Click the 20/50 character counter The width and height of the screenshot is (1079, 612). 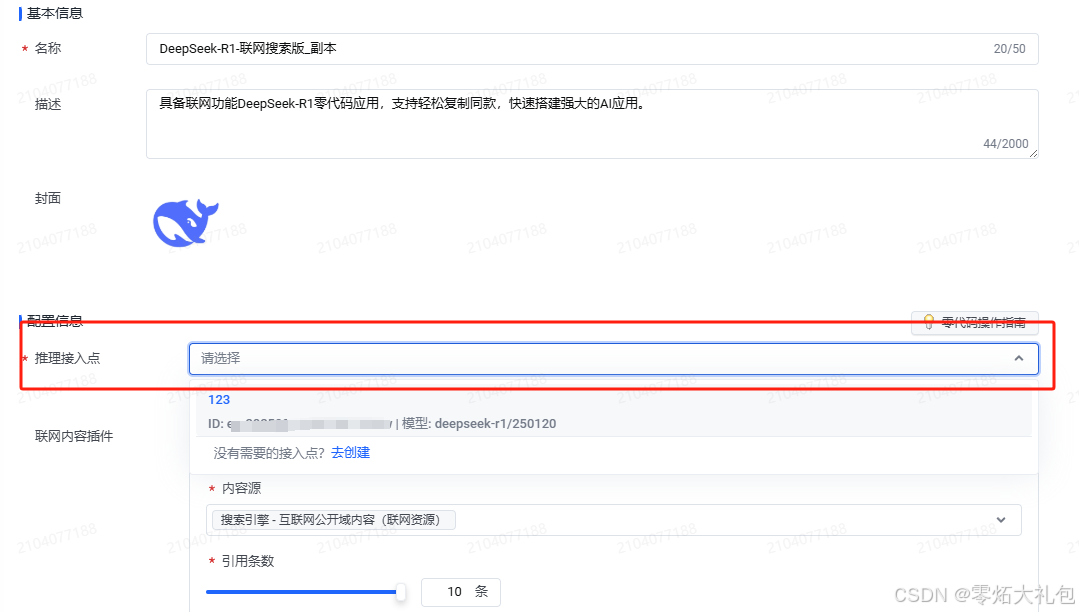click(x=1009, y=49)
